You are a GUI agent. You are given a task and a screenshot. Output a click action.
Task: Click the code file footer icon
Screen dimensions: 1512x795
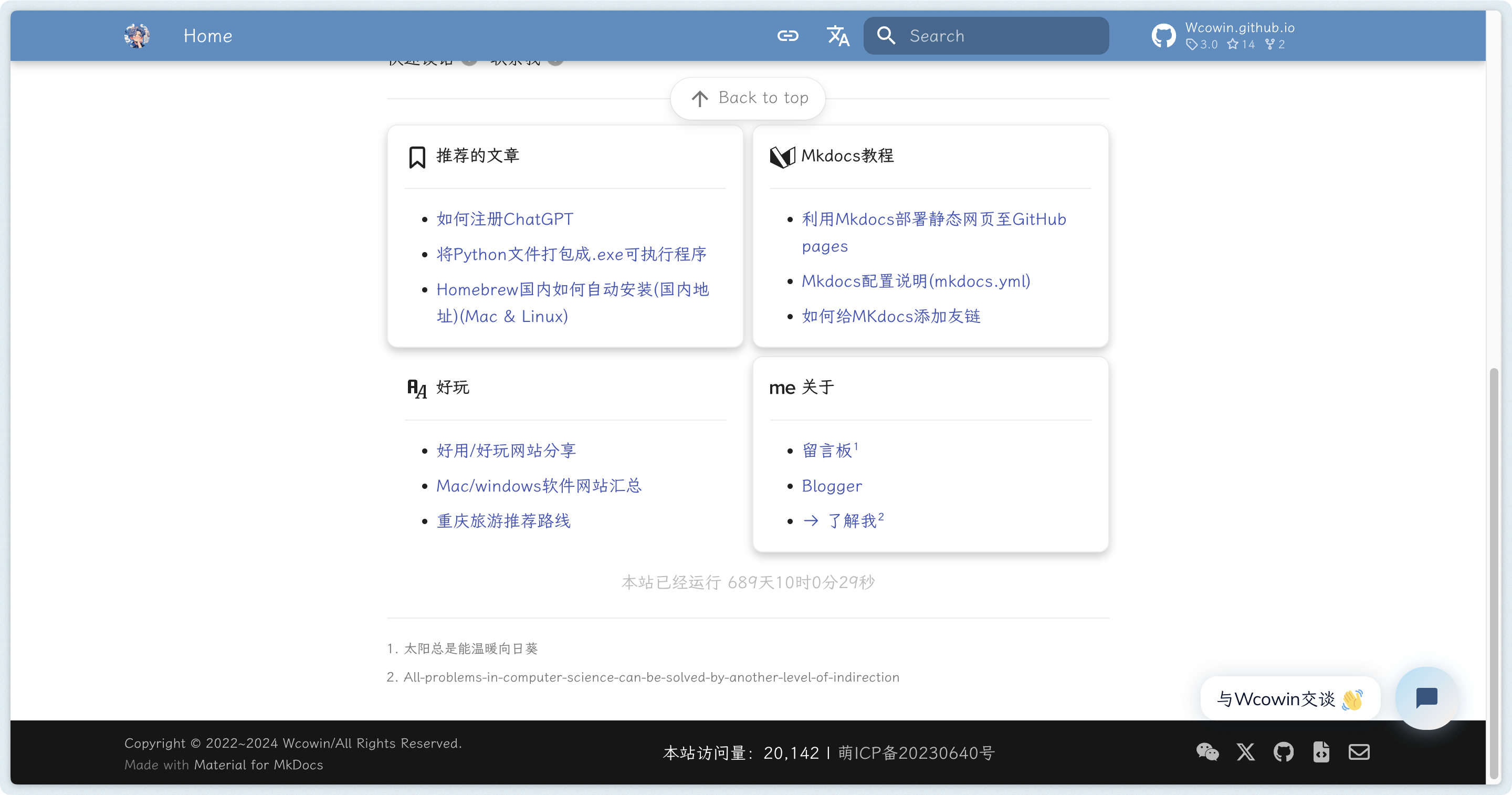pos(1321,752)
